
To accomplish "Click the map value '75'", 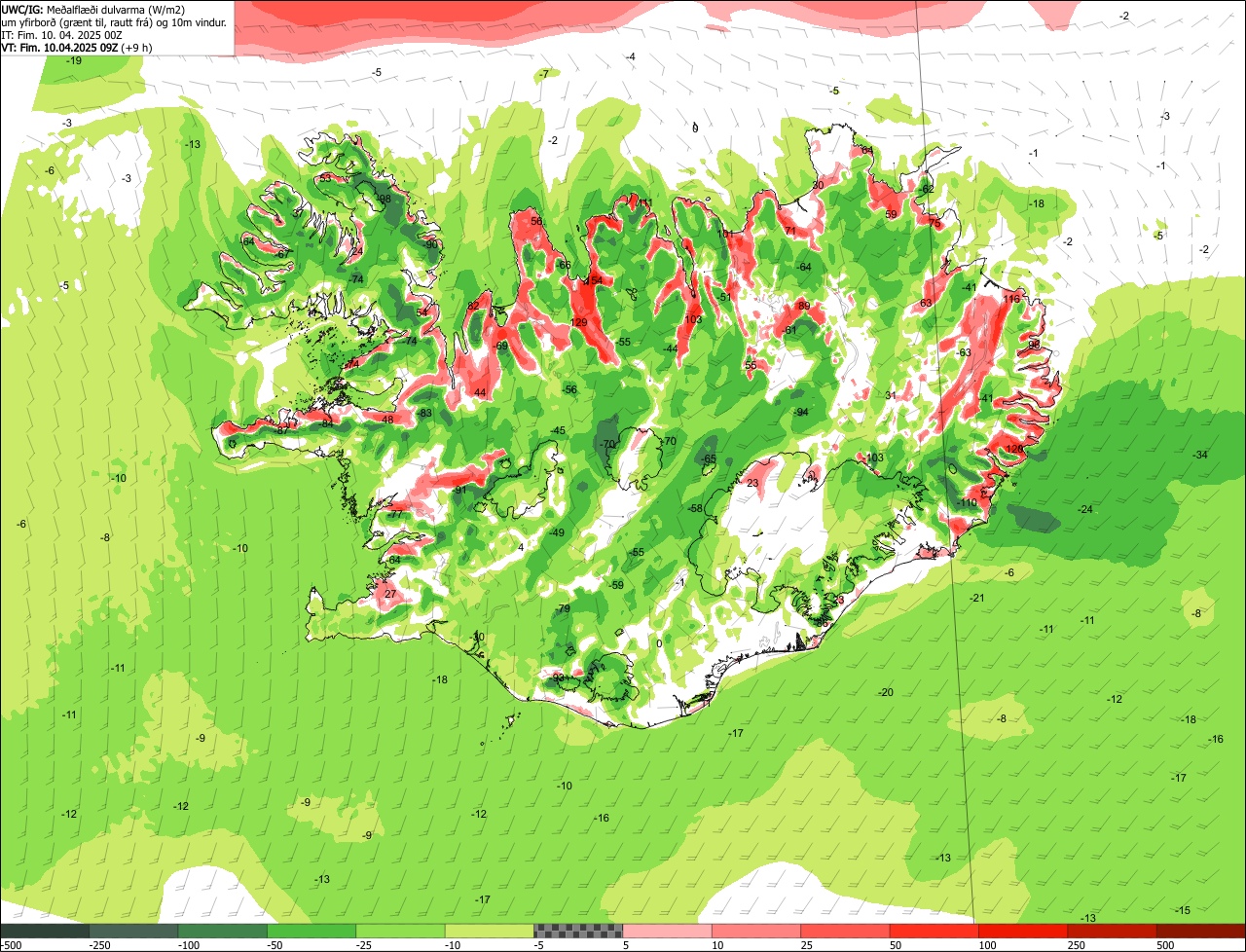I will point(935,223).
